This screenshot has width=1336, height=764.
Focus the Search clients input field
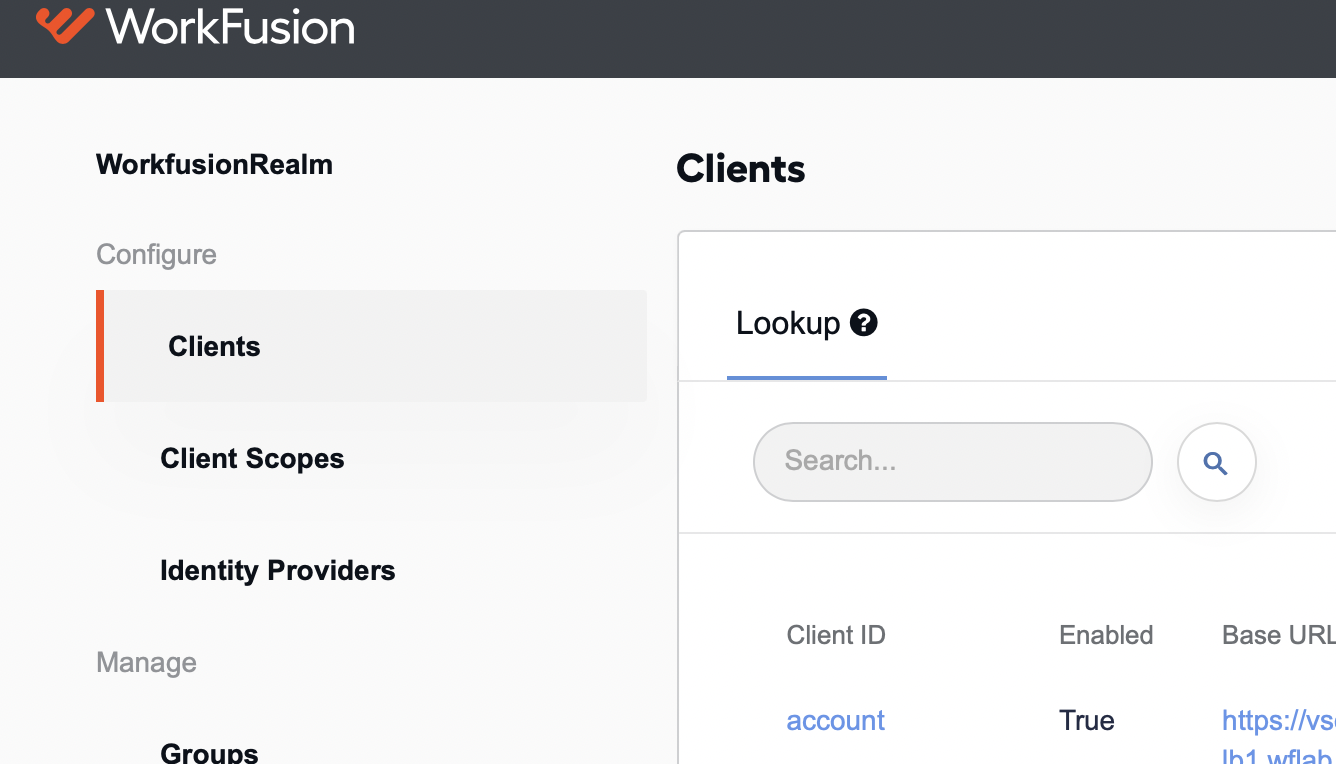[x=952, y=461]
